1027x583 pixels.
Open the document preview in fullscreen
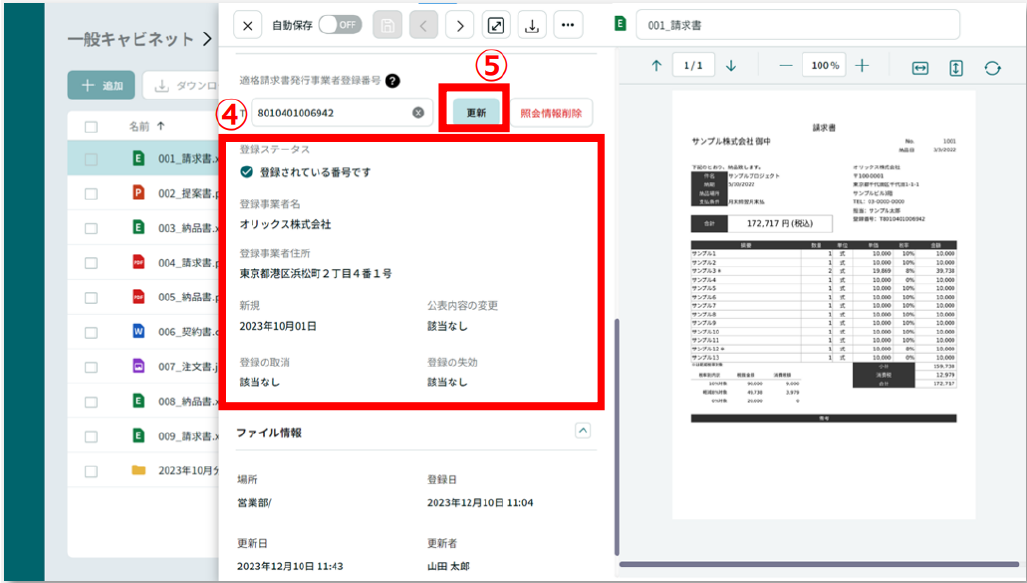495,25
